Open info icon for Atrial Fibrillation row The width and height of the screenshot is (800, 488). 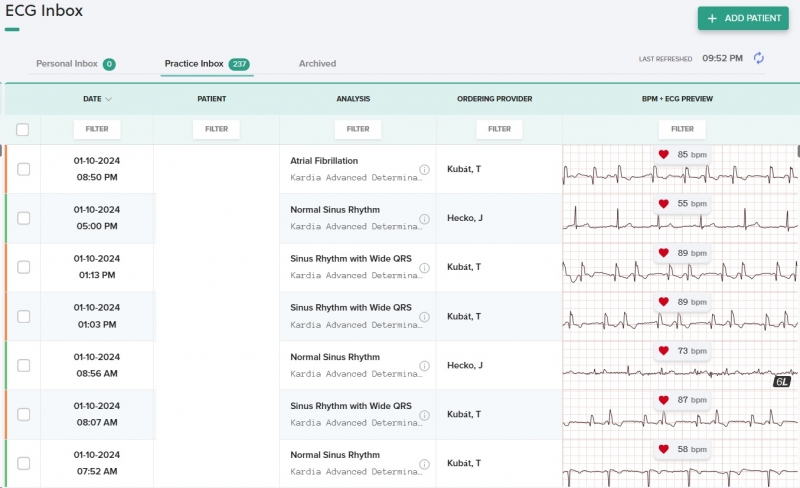click(x=424, y=169)
